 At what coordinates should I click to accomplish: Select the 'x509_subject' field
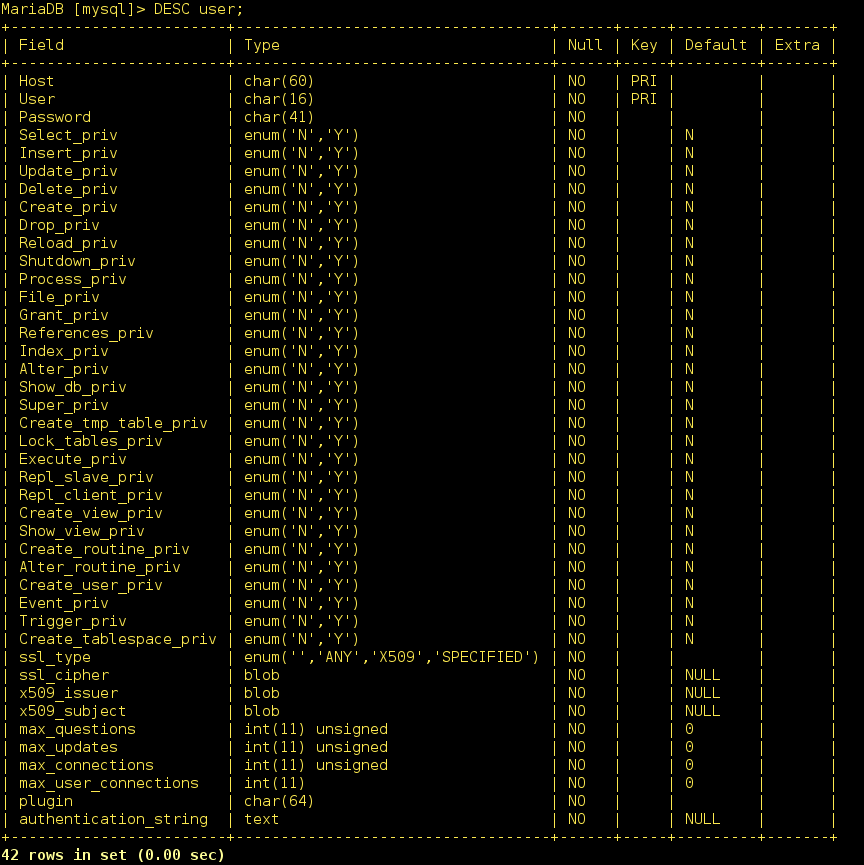pos(72,711)
